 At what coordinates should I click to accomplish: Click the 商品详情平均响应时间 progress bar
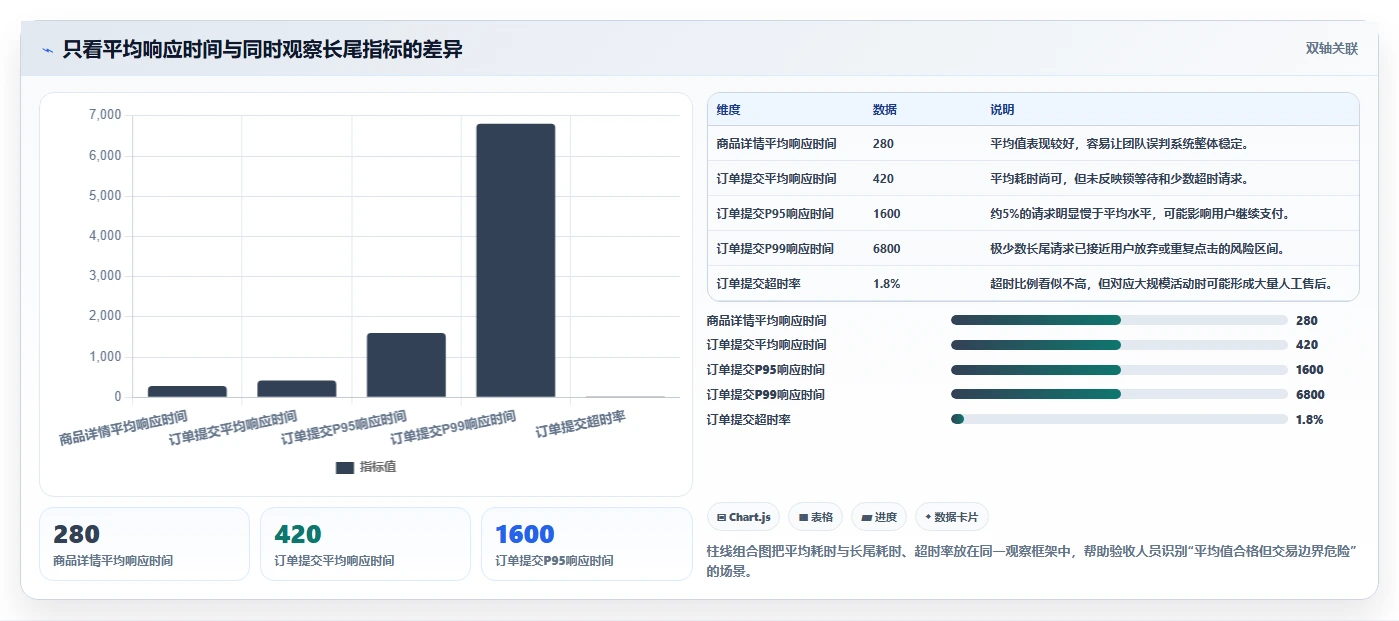click(1119, 320)
